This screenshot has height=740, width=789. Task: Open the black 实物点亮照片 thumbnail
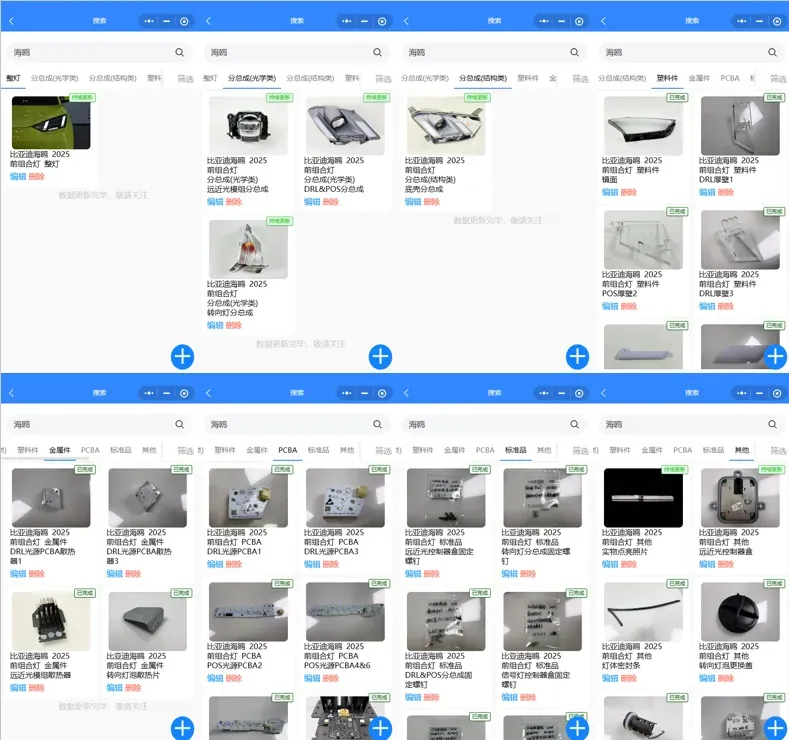[643, 498]
